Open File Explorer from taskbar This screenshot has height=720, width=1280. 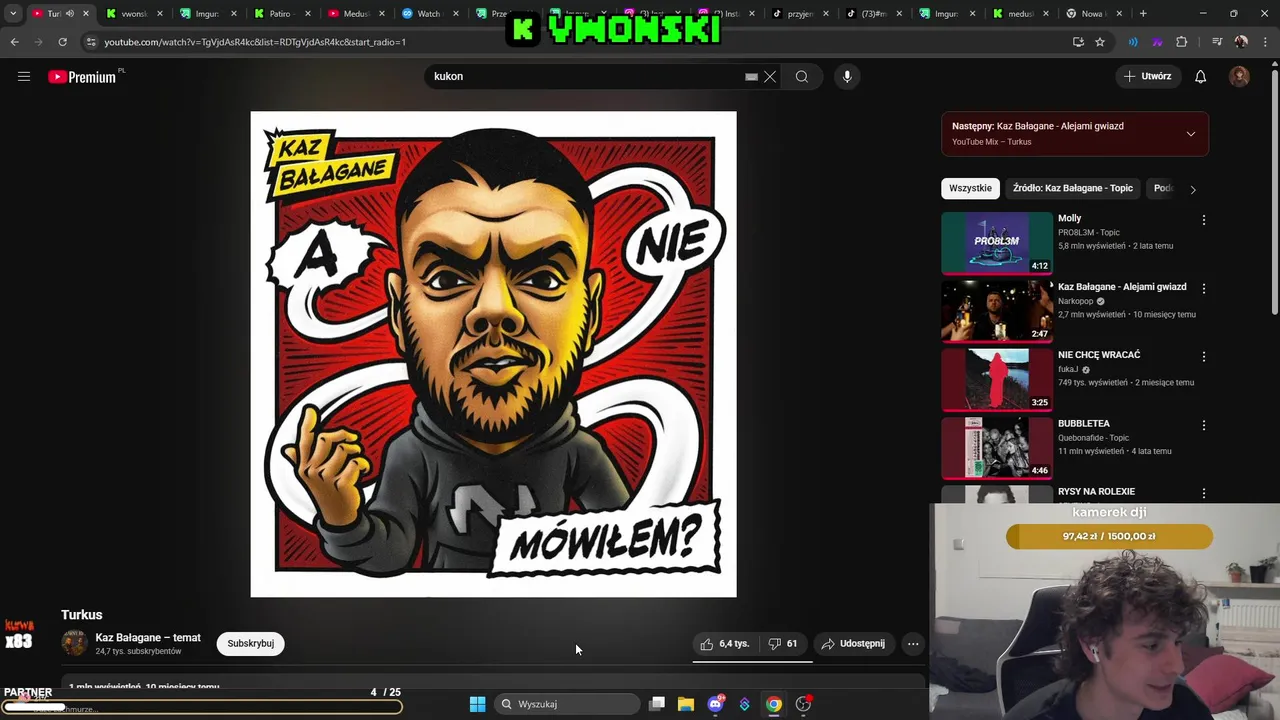pyautogui.click(x=686, y=704)
